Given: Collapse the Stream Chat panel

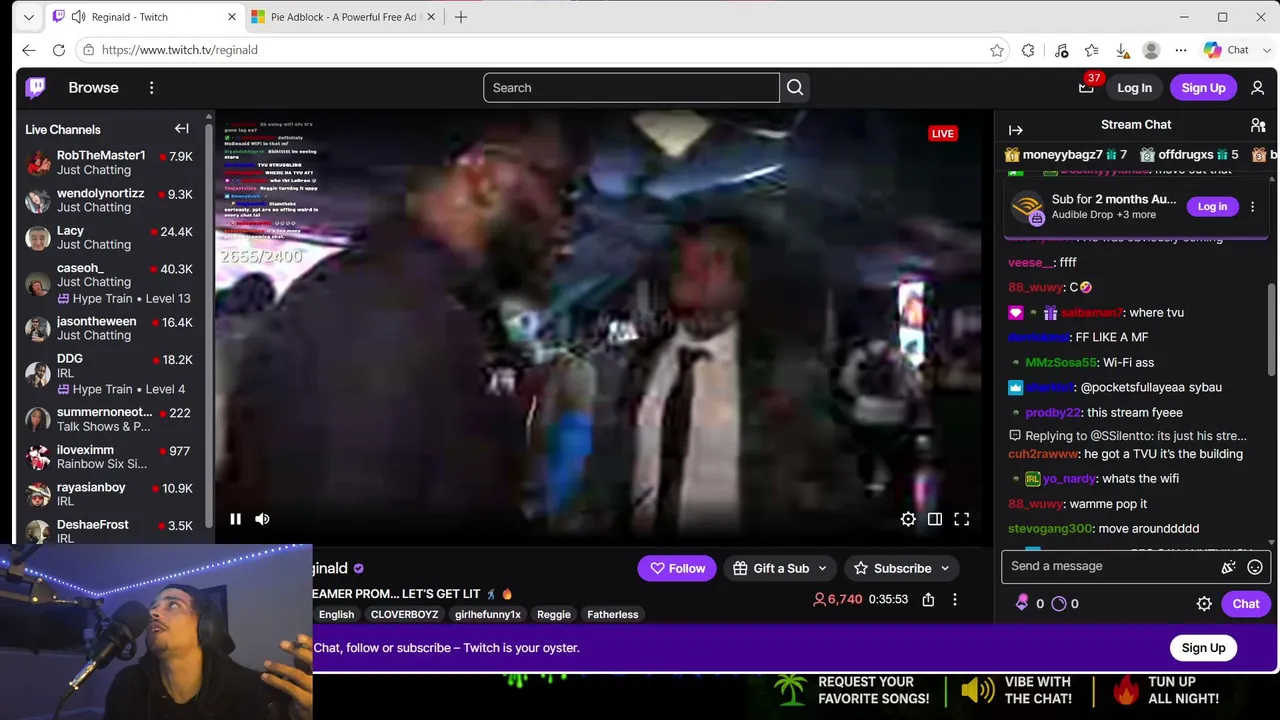Looking at the screenshot, I should click(1015, 130).
